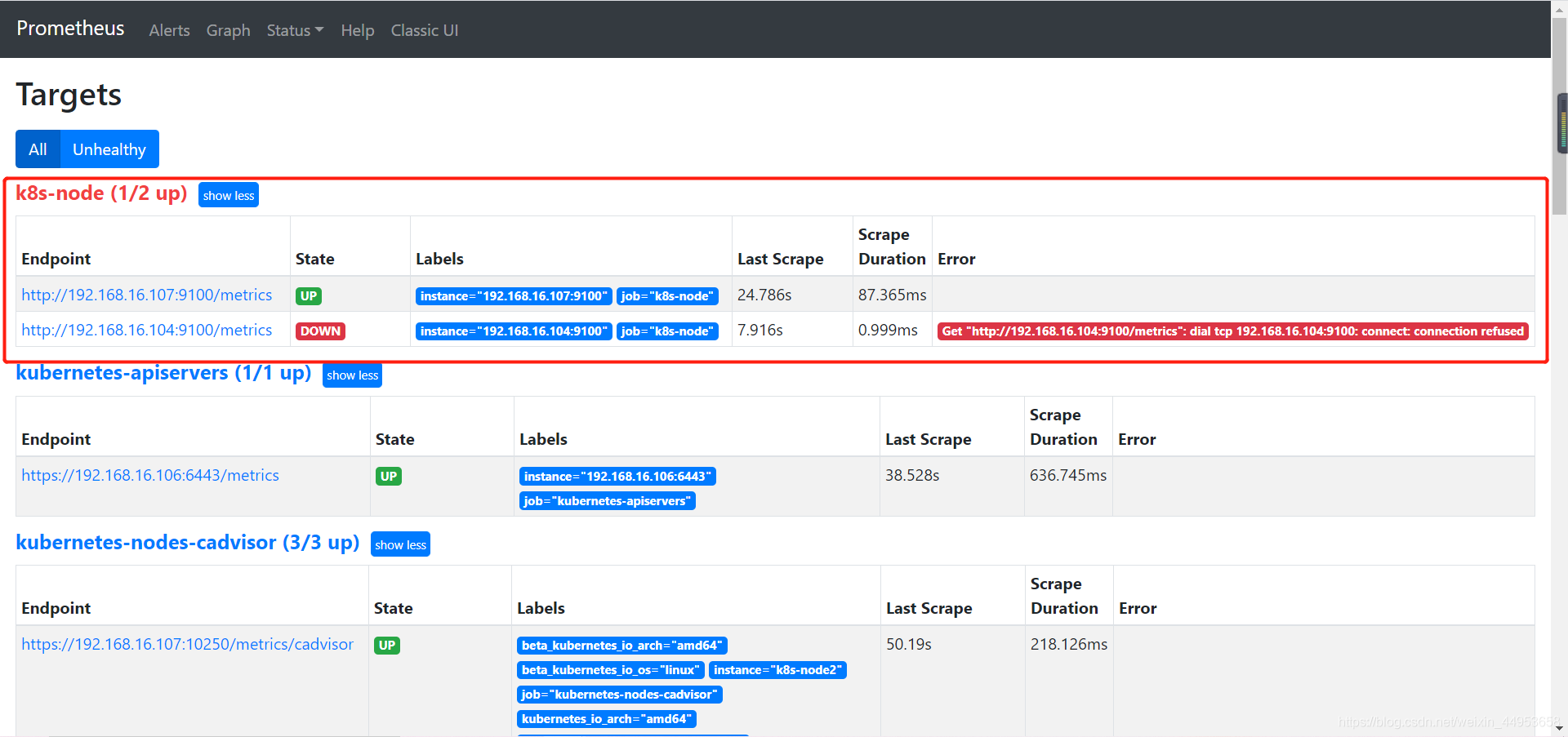The width and height of the screenshot is (1568, 737).
Task: Click the Labels column header in k8s-node table
Action: (439, 259)
